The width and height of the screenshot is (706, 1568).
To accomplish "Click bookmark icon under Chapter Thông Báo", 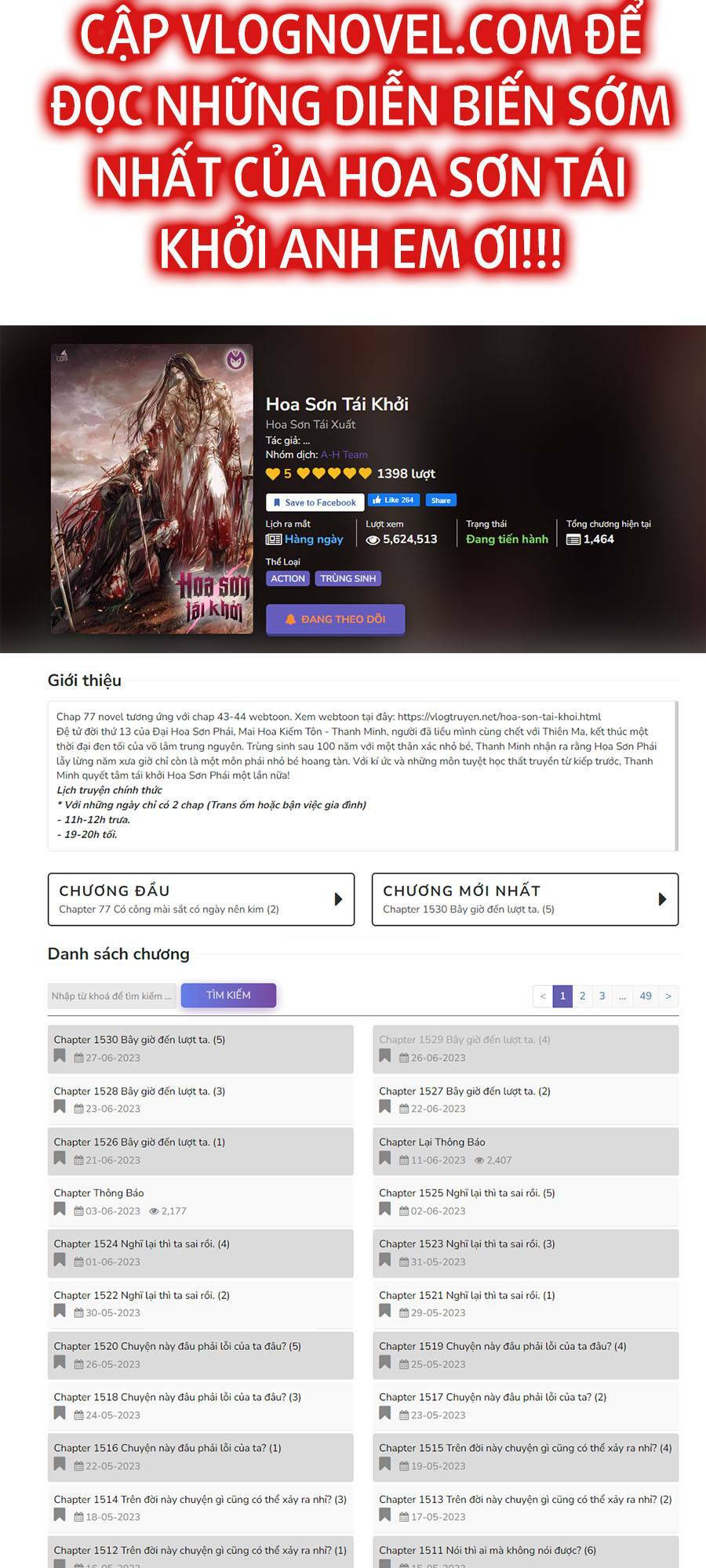I will click(x=60, y=1209).
